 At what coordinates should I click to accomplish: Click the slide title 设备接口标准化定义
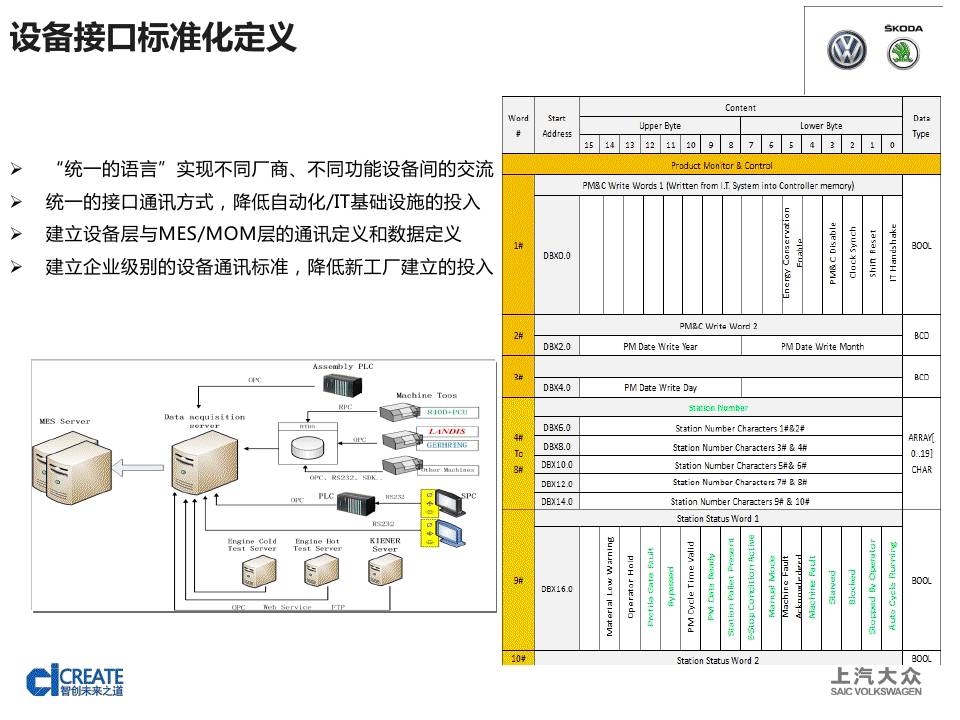(x=153, y=38)
